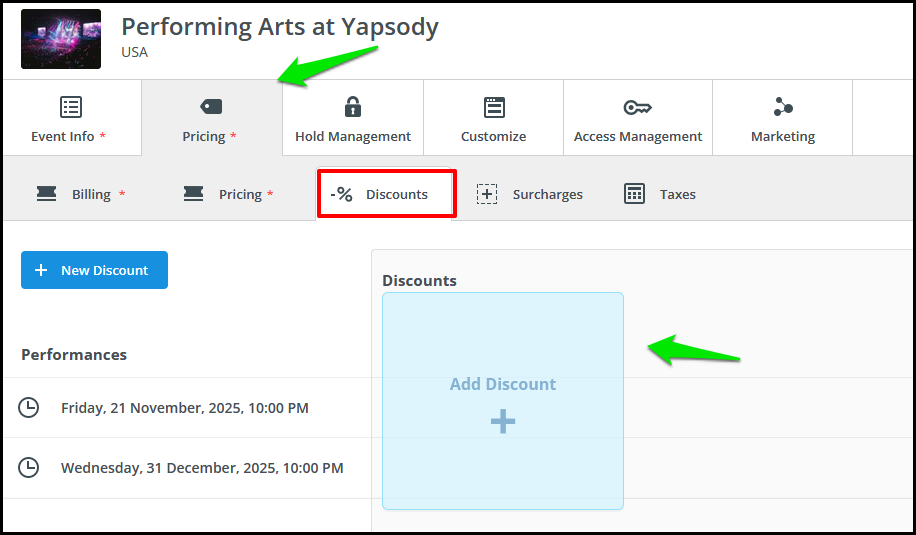916x535 pixels.
Task: Select the Wednesday, 31 December 2025 performance
Action: coord(187,468)
